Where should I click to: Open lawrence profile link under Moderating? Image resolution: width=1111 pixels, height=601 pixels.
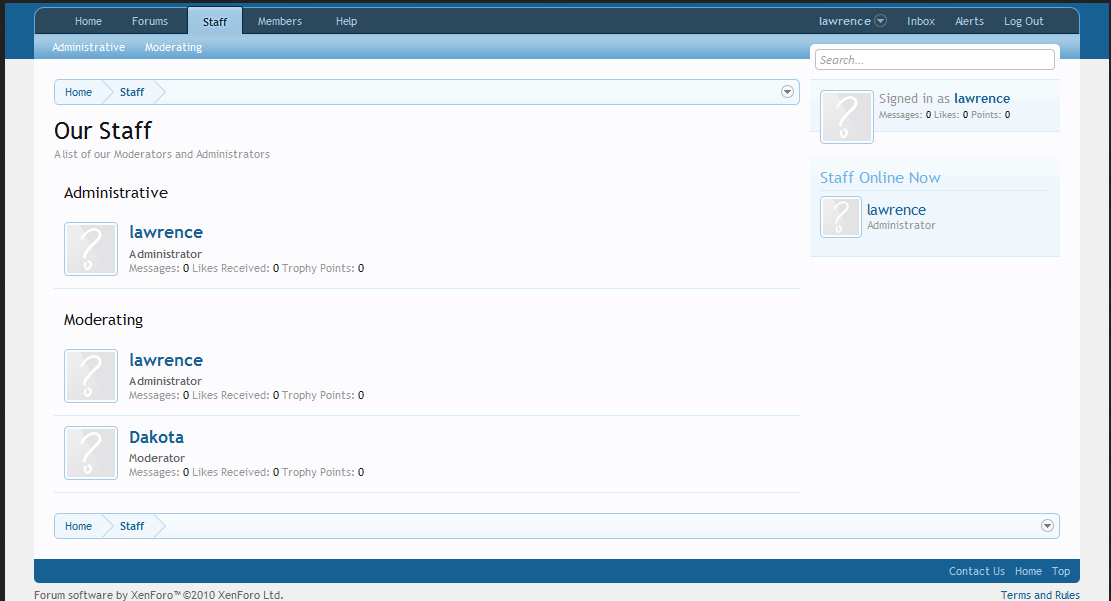(x=166, y=360)
